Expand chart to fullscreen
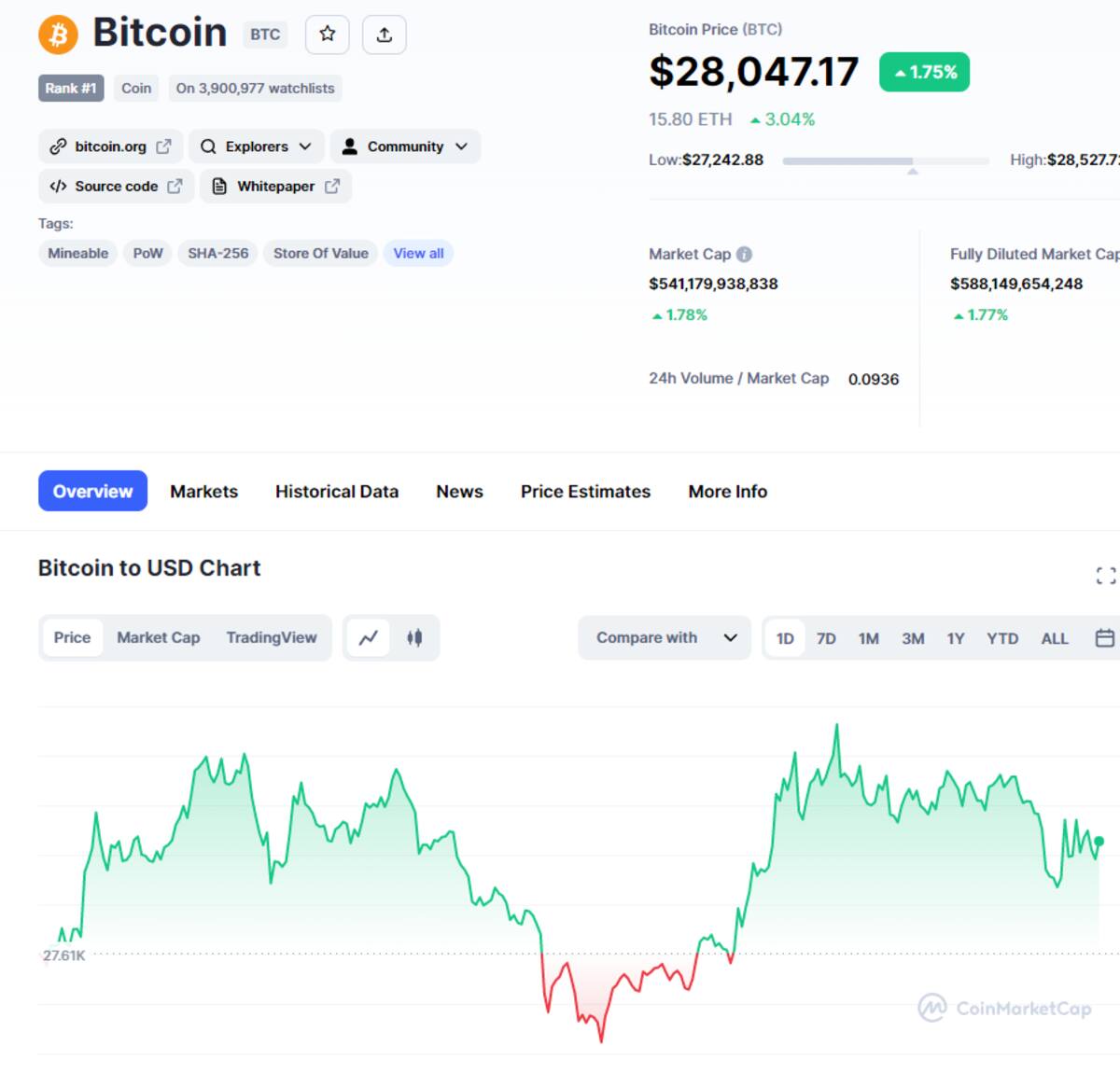 click(x=1106, y=576)
